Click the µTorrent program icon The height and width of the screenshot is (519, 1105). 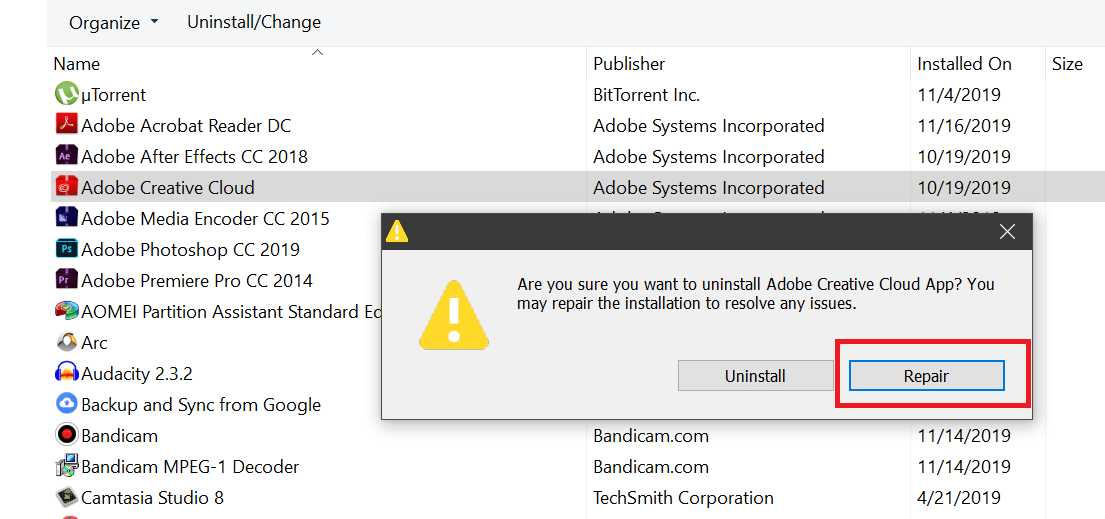click(x=66, y=95)
